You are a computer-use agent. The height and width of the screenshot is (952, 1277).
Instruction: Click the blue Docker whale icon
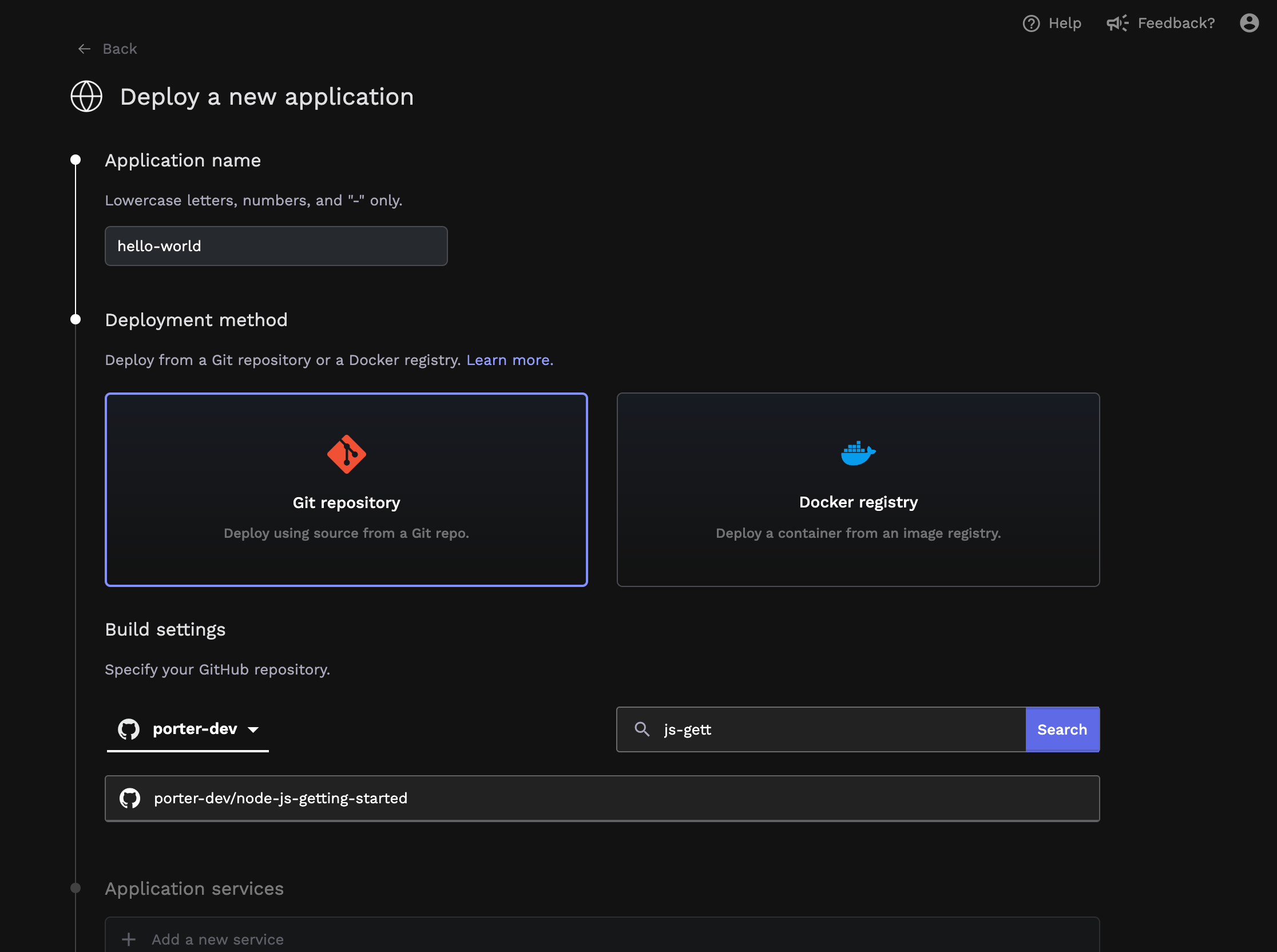pos(858,453)
